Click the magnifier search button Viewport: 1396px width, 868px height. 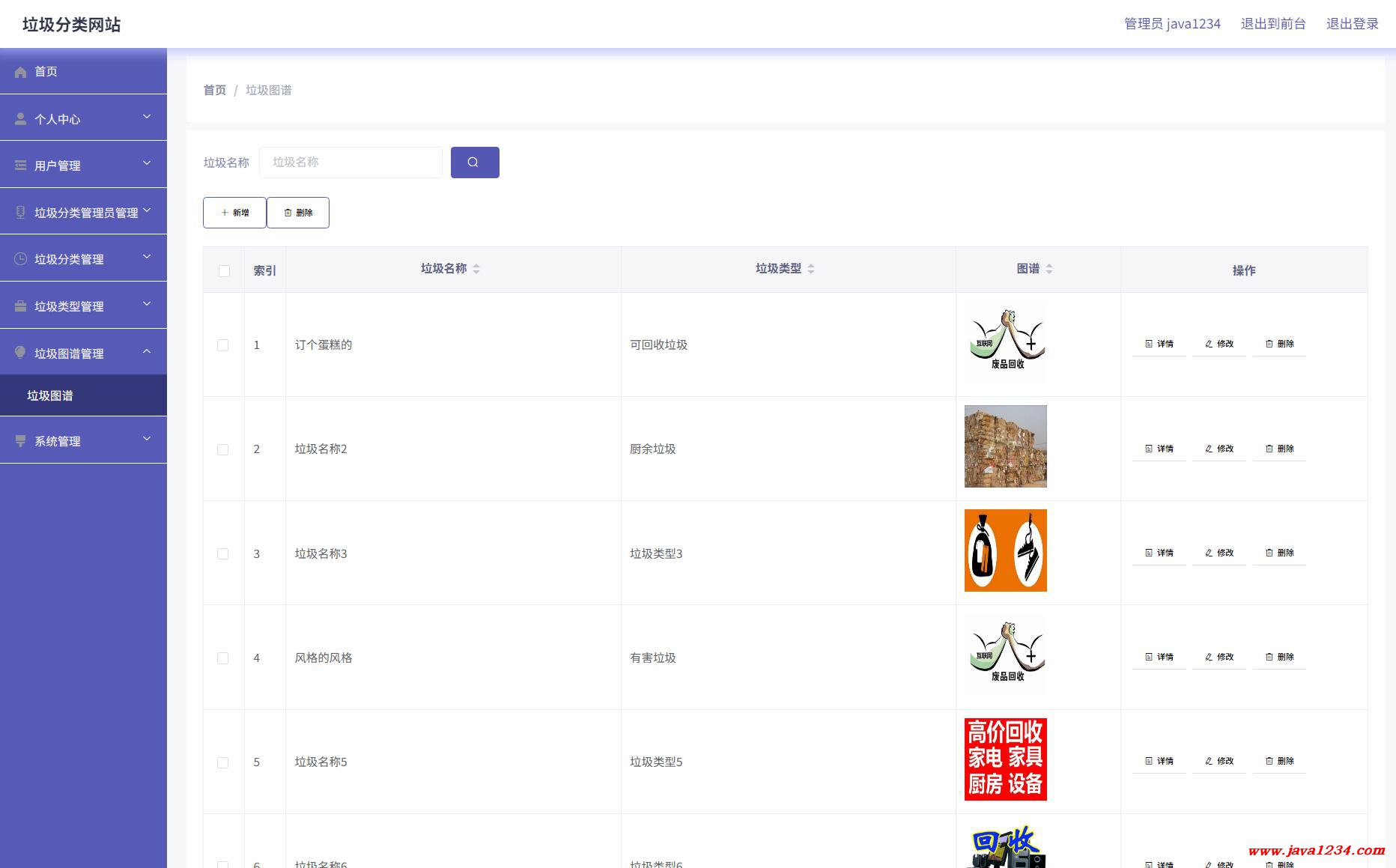(474, 163)
